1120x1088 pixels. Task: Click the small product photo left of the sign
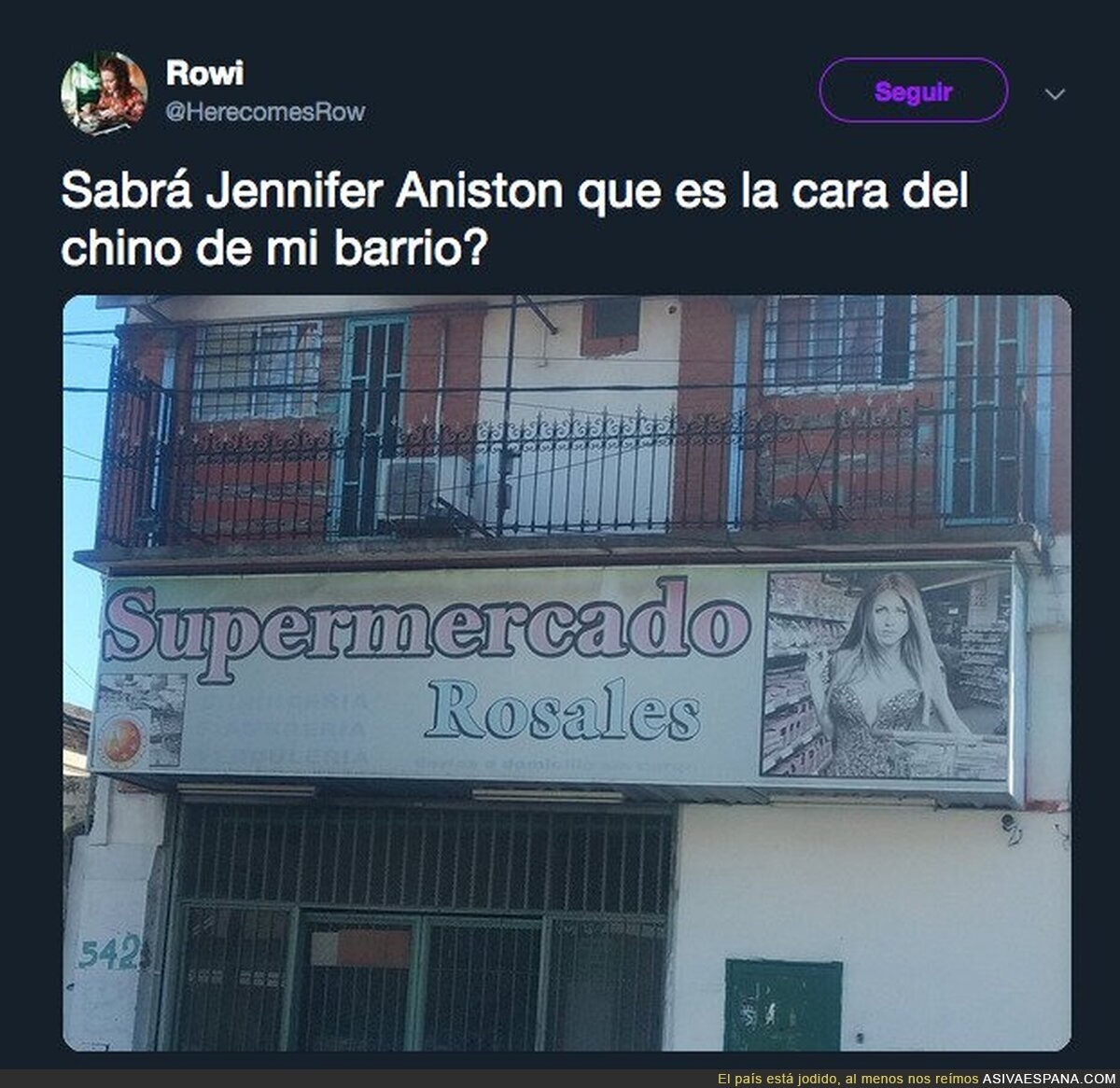pos(139,720)
